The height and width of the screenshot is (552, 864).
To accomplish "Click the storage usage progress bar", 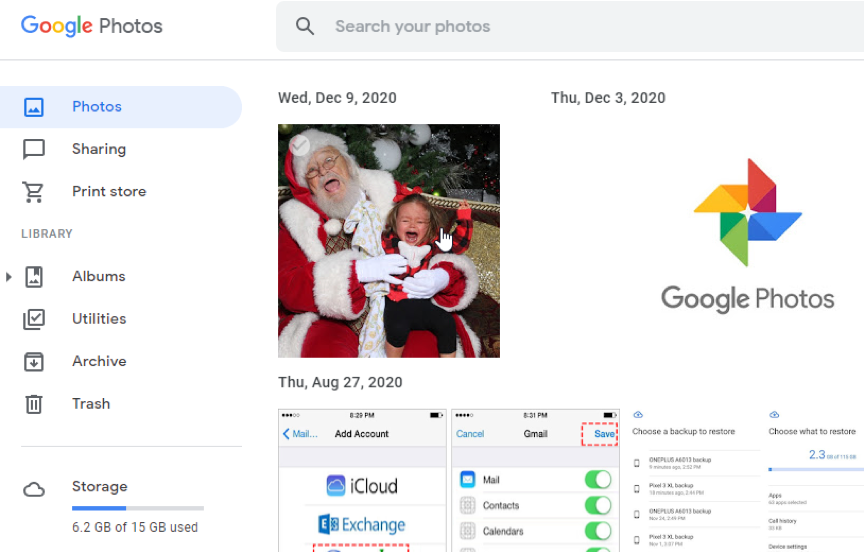I will pyautogui.click(x=138, y=508).
